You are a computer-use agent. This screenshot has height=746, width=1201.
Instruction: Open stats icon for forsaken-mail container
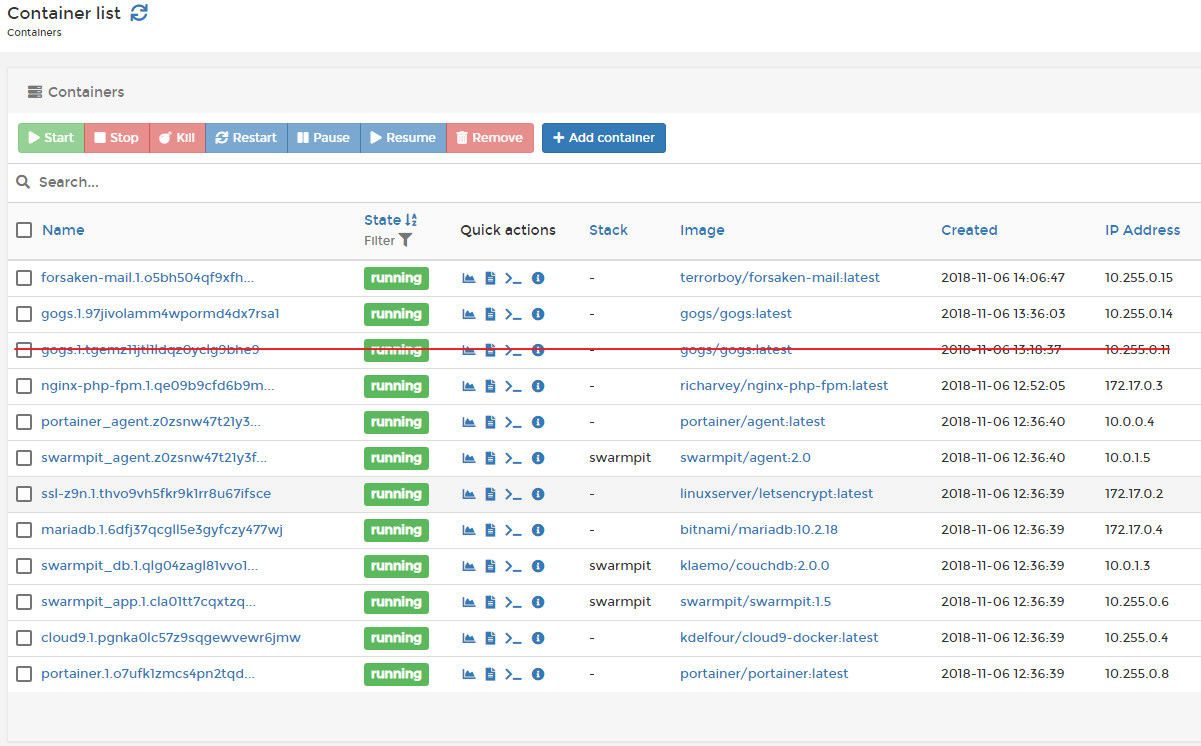(468, 278)
